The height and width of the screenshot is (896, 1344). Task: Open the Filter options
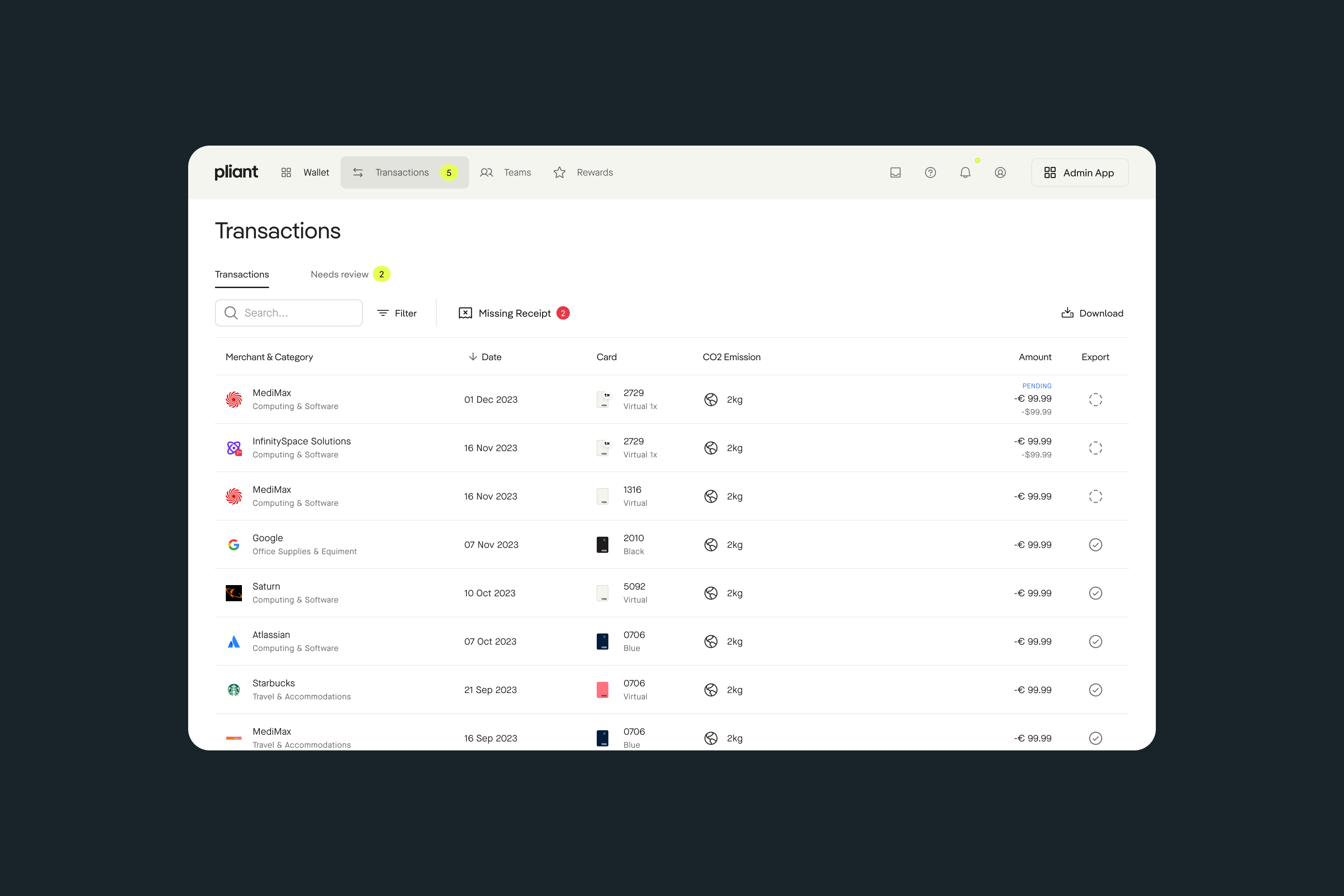click(x=397, y=313)
